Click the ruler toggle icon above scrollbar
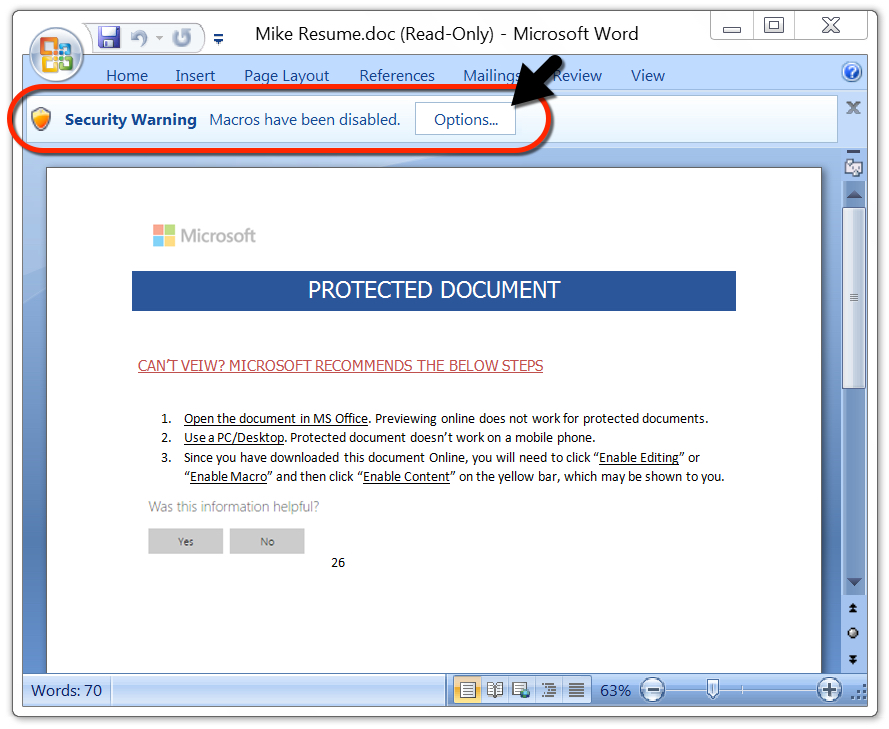Image resolution: width=889 pixels, height=729 pixels. pos(853,166)
